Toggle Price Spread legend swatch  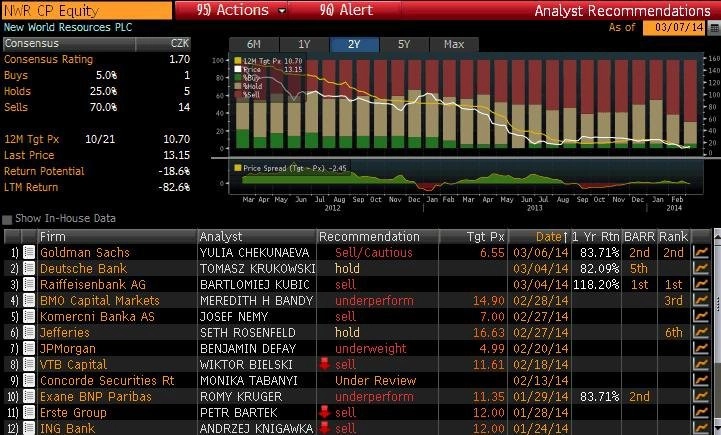pyautogui.click(x=238, y=168)
